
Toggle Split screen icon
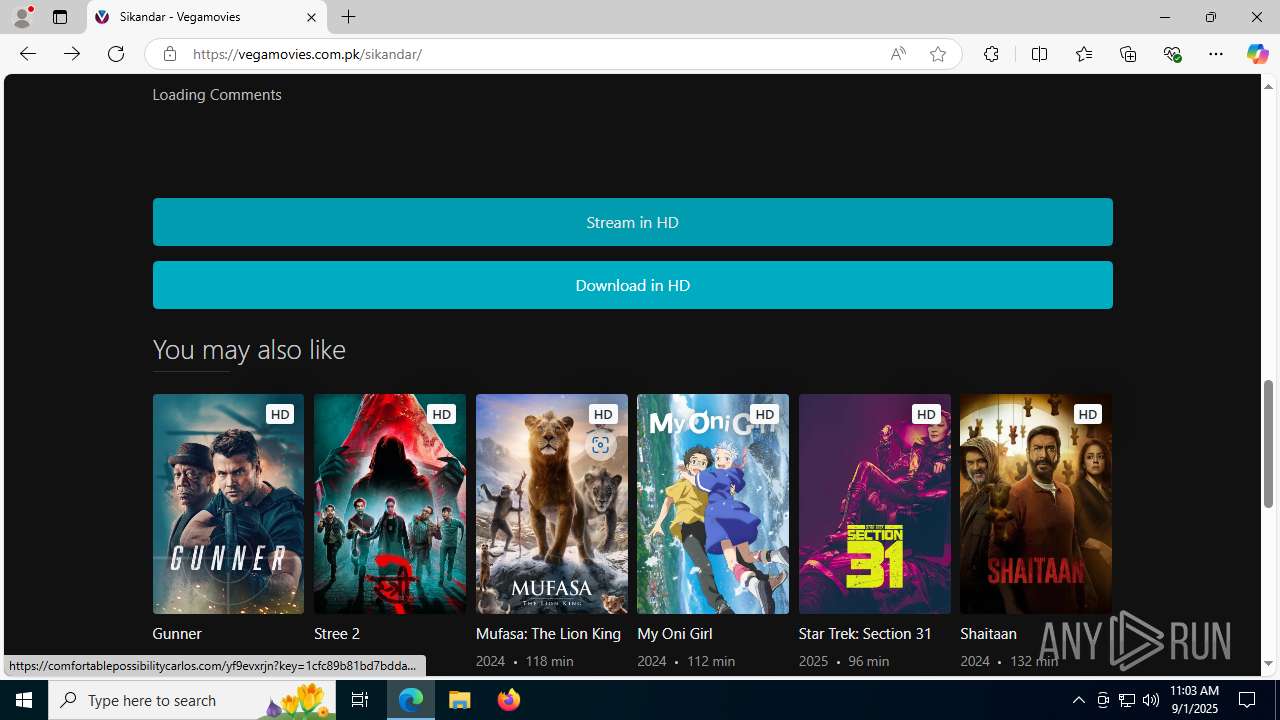point(1039,54)
